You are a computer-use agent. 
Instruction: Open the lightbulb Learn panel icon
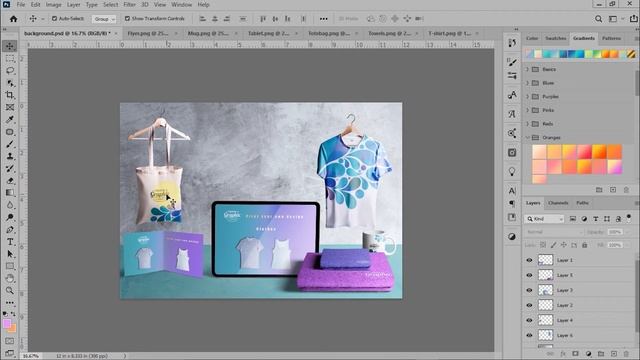click(512, 171)
